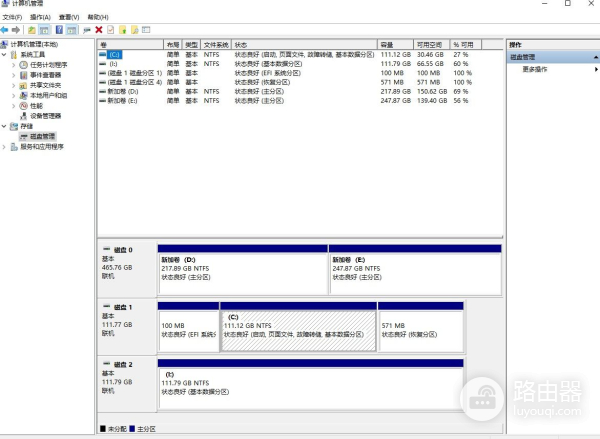Sort by the 容量 column header
Viewport: 600px width, 439px height.
(387, 45)
